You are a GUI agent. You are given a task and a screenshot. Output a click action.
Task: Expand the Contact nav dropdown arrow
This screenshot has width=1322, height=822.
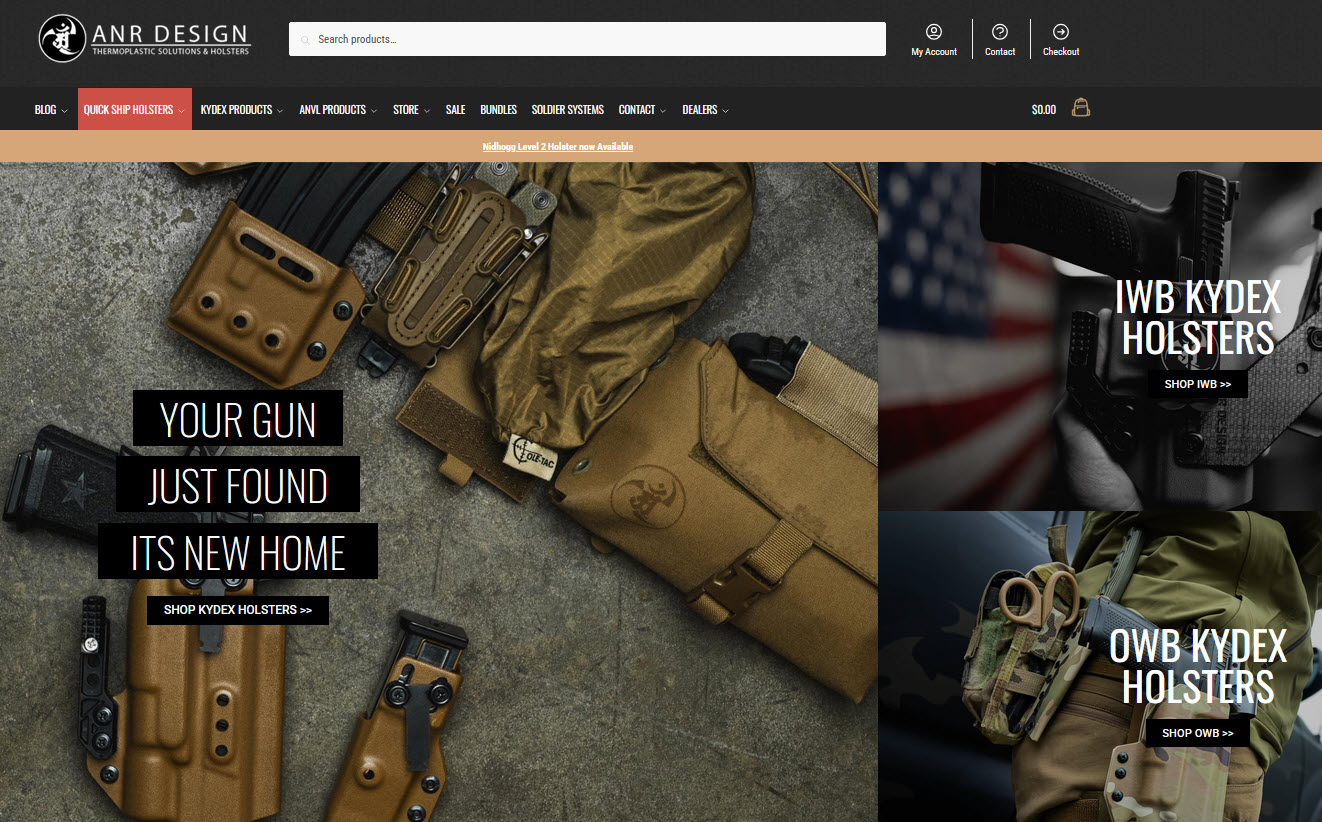[664, 111]
